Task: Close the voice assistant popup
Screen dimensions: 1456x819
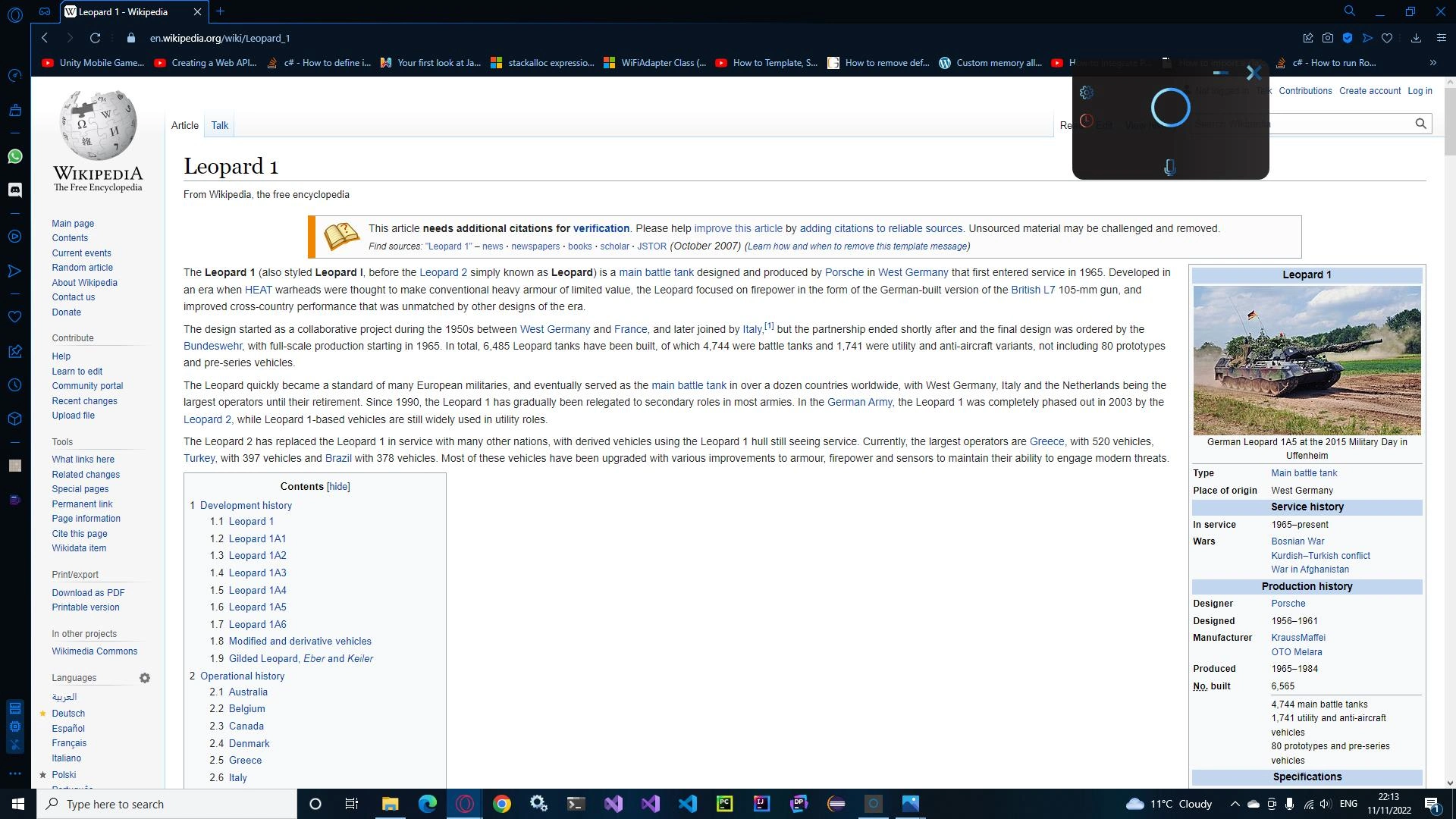Action: point(1254,73)
